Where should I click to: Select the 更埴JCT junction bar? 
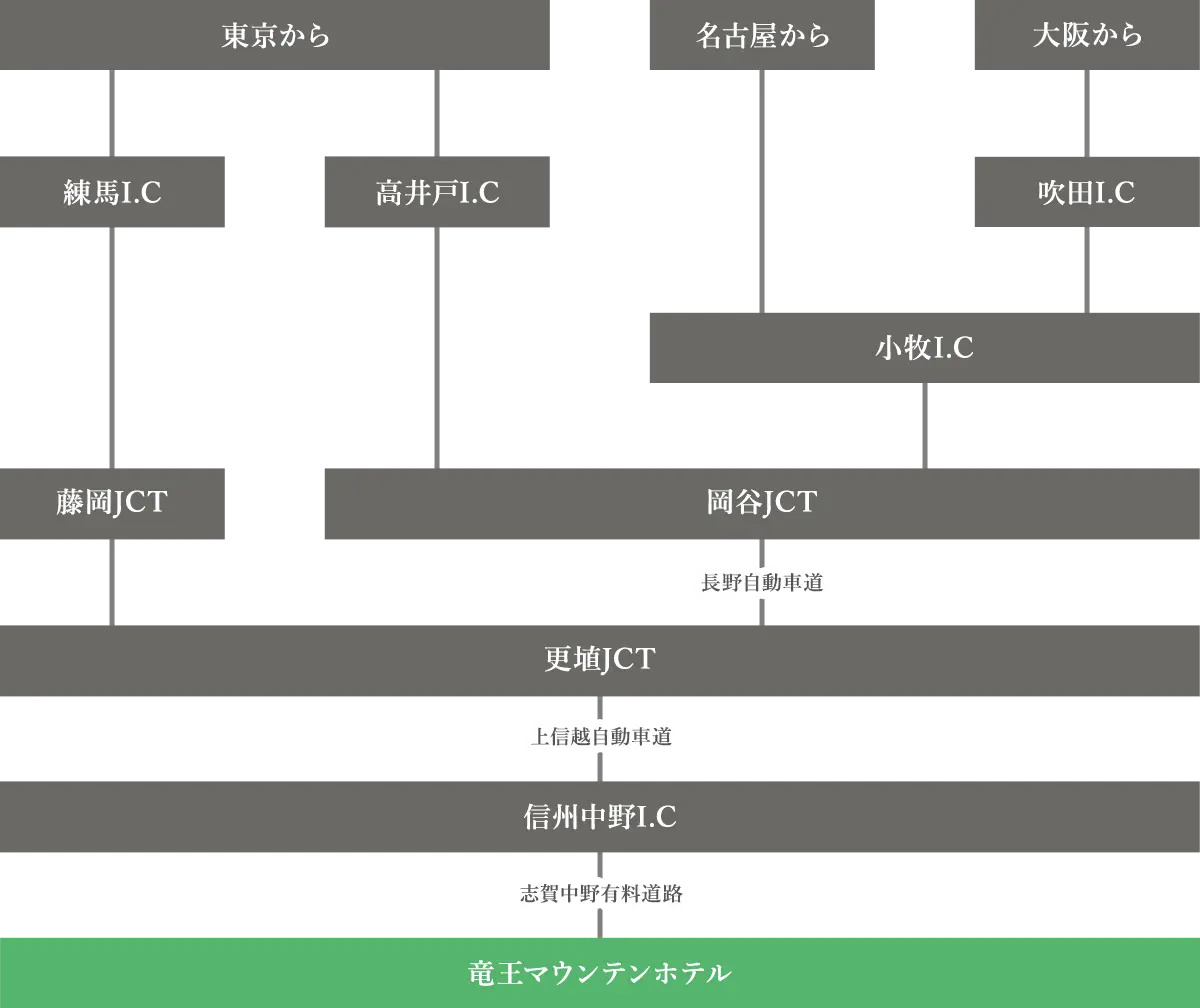[x=600, y=661]
